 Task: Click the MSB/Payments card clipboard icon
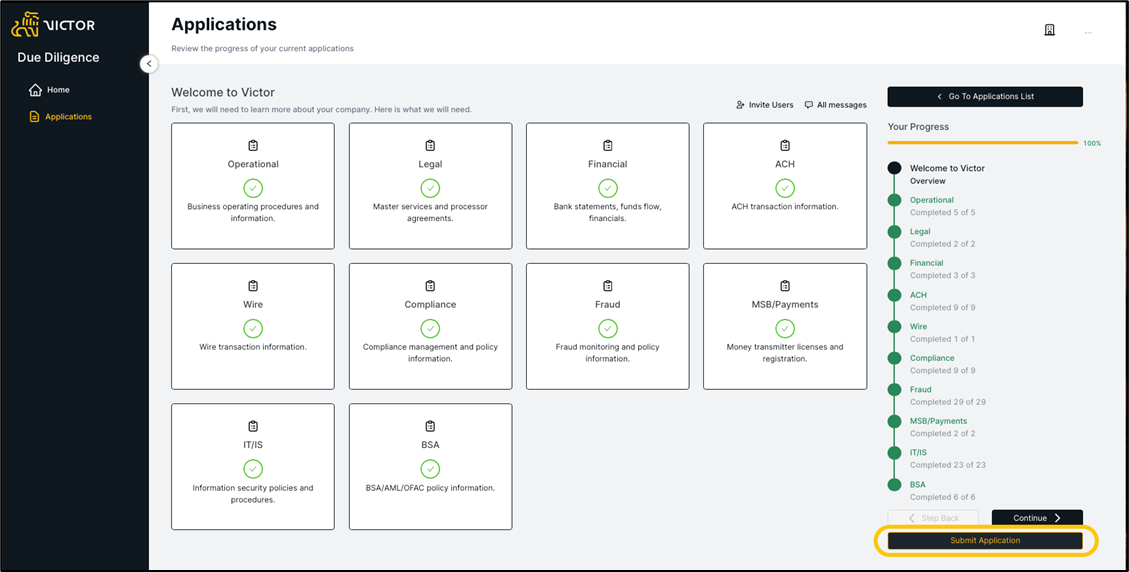click(785, 286)
